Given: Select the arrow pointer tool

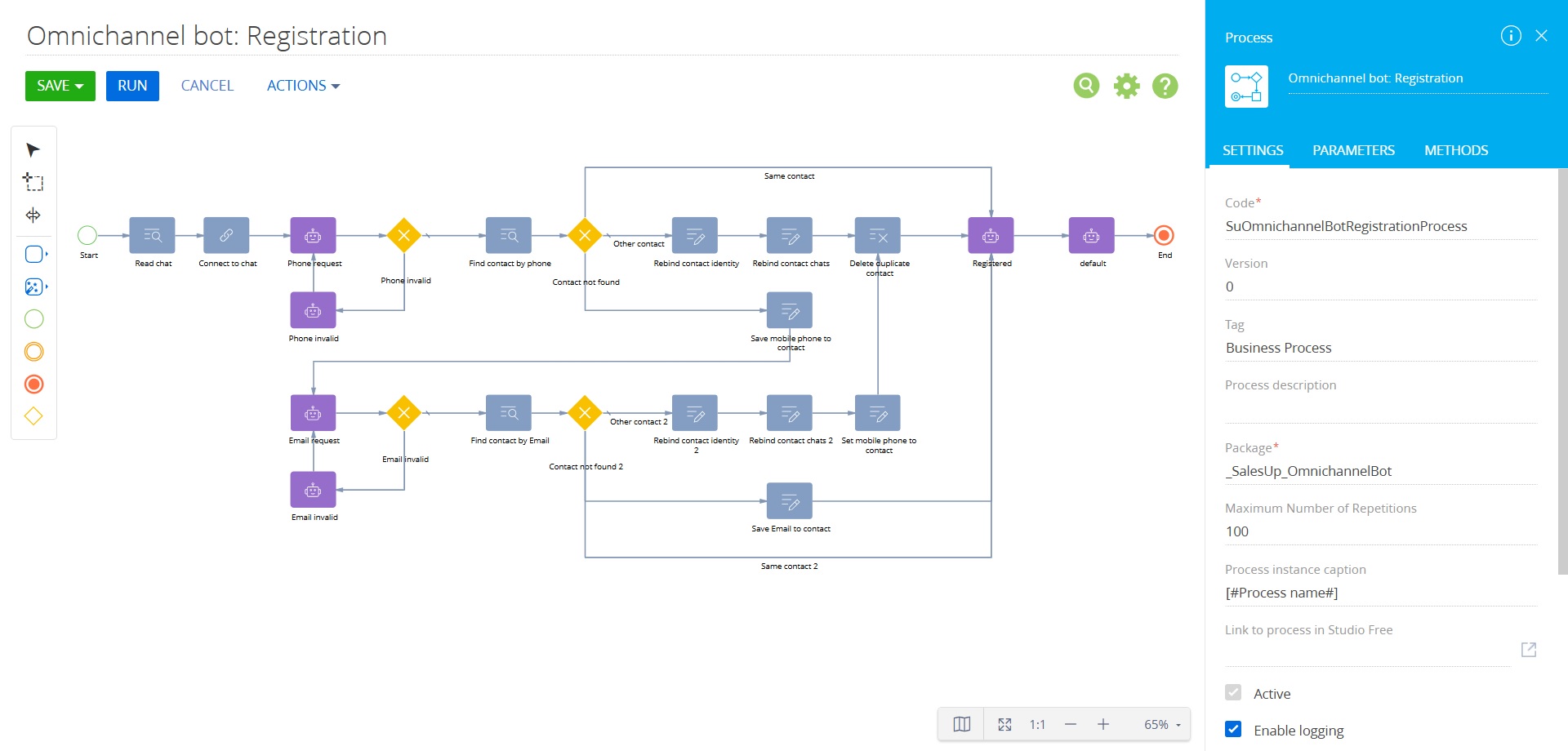Looking at the screenshot, I should point(33,150).
